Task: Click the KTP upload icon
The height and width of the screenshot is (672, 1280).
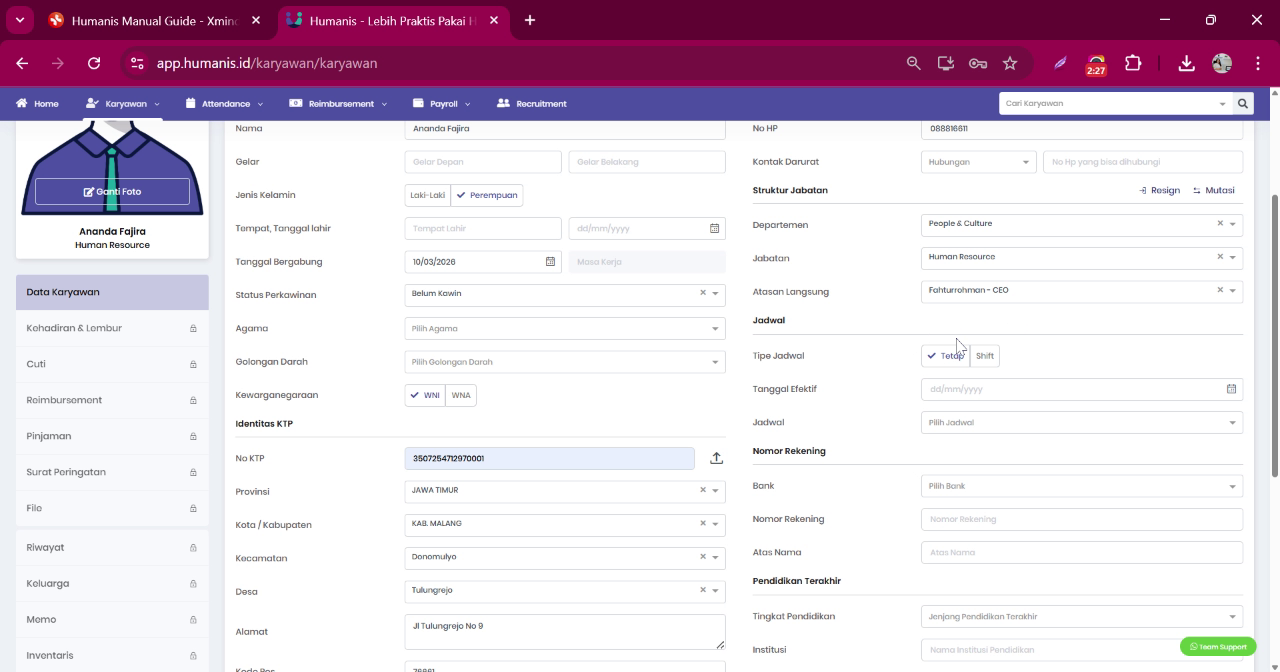Action: pyautogui.click(x=716, y=458)
